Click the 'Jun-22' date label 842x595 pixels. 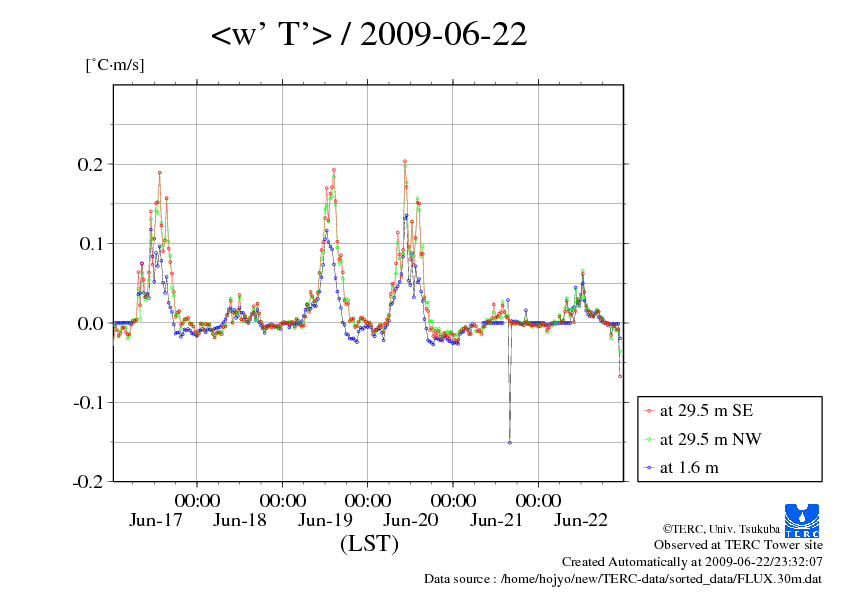581,520
